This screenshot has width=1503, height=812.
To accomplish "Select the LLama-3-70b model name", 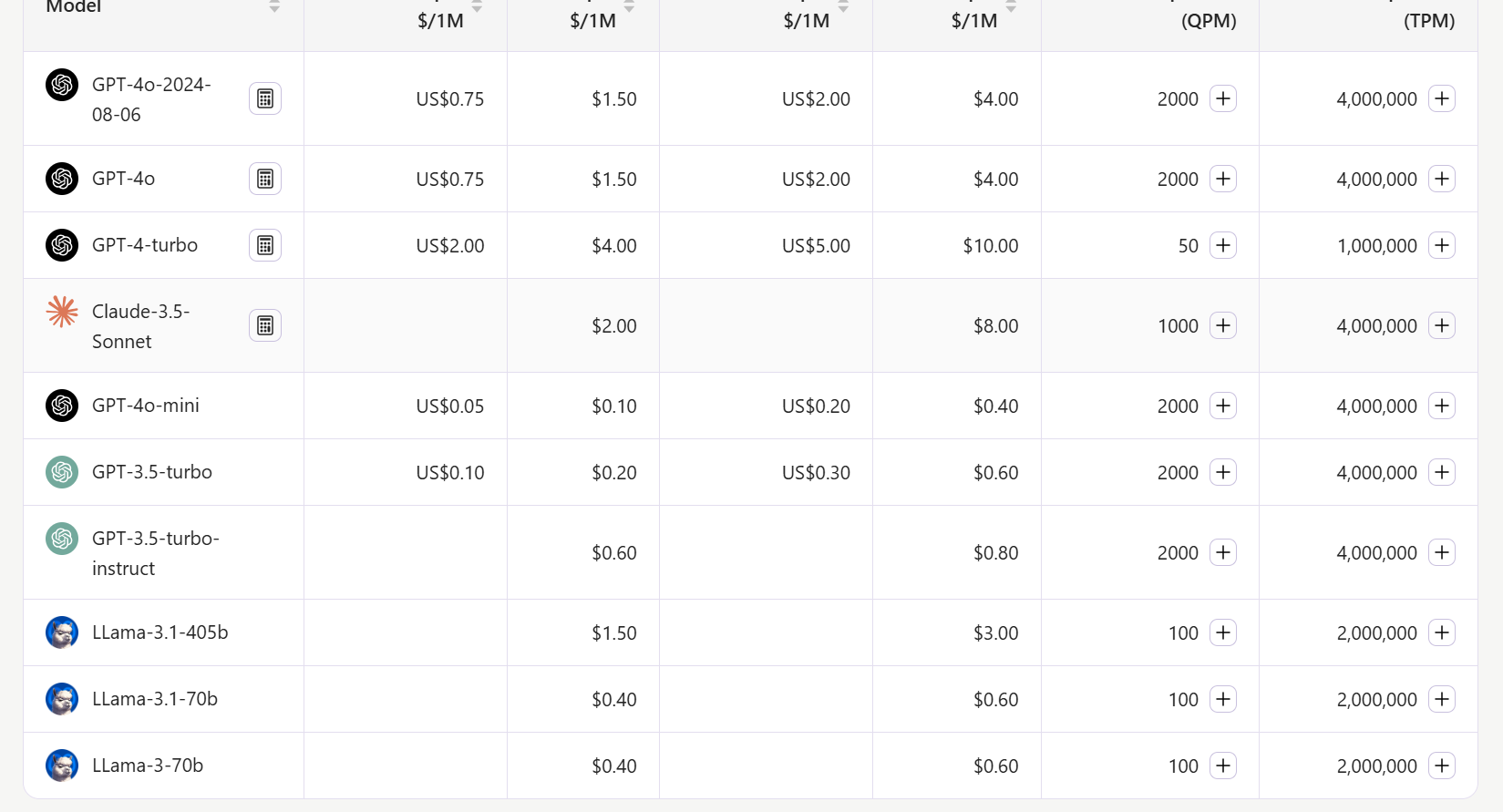I will click(x=148, y=766).
